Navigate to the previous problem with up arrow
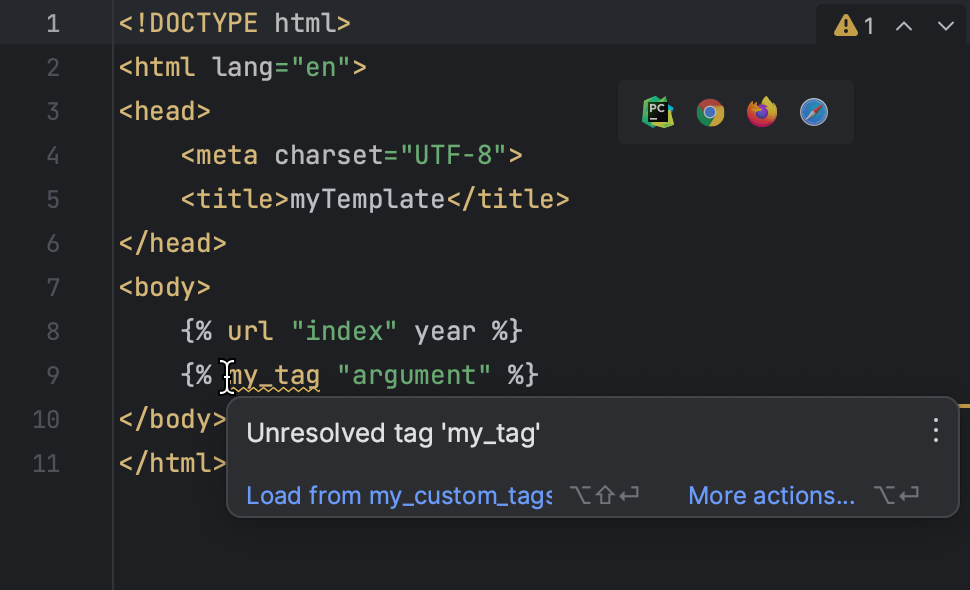 [903, 25]
